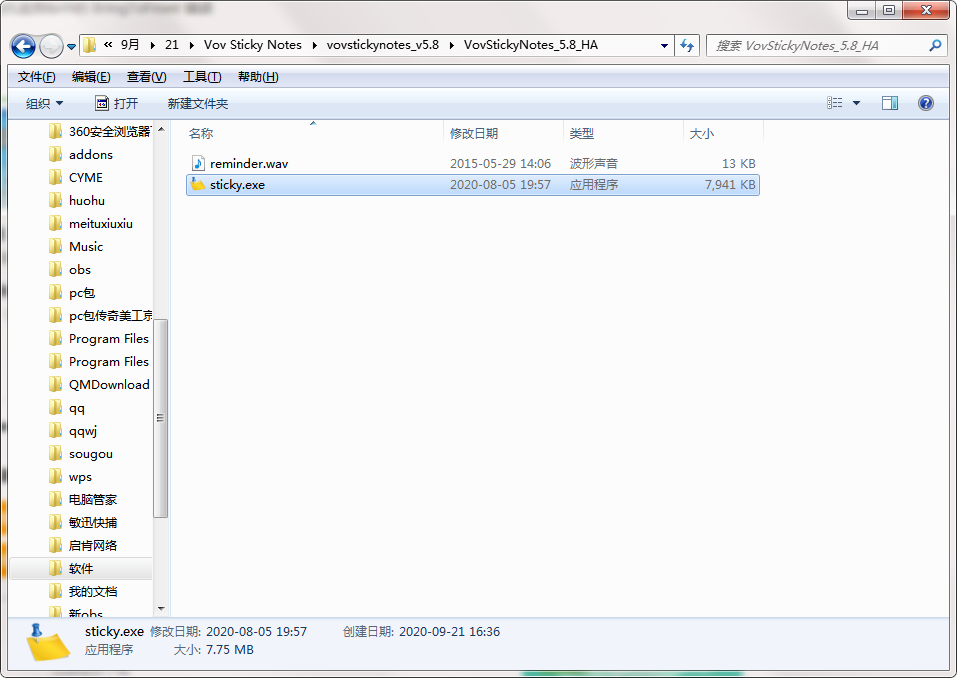Open the 查看(V) menu
The height and width of the screenshot is (678, 957).
pos(146,77)
